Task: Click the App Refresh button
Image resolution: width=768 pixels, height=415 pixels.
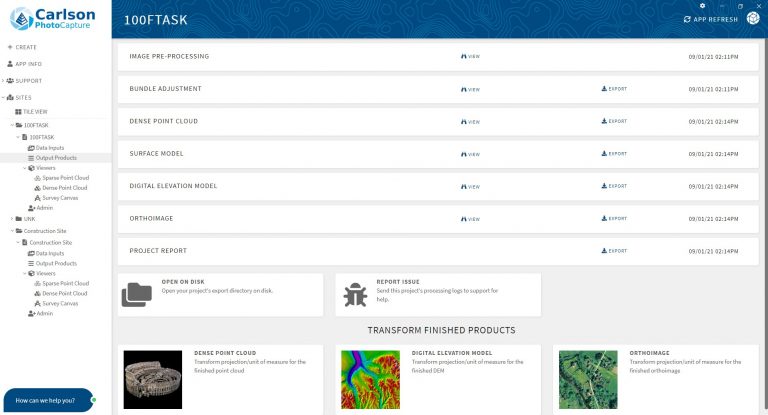Action: point(710,20)
